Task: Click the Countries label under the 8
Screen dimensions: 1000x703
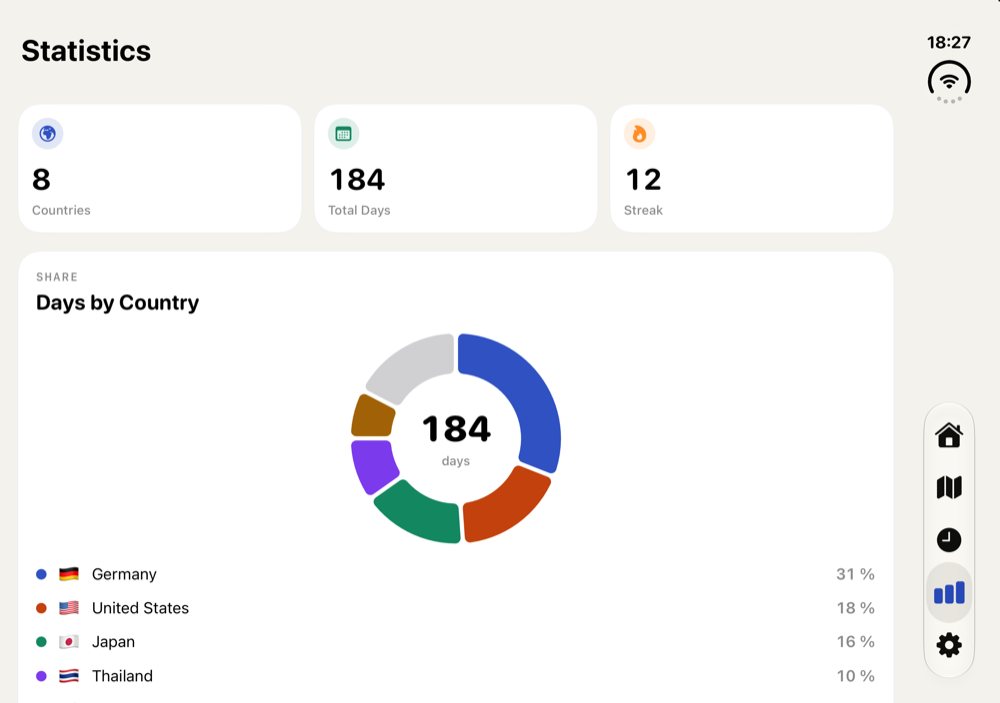Action: coord(61,210)
